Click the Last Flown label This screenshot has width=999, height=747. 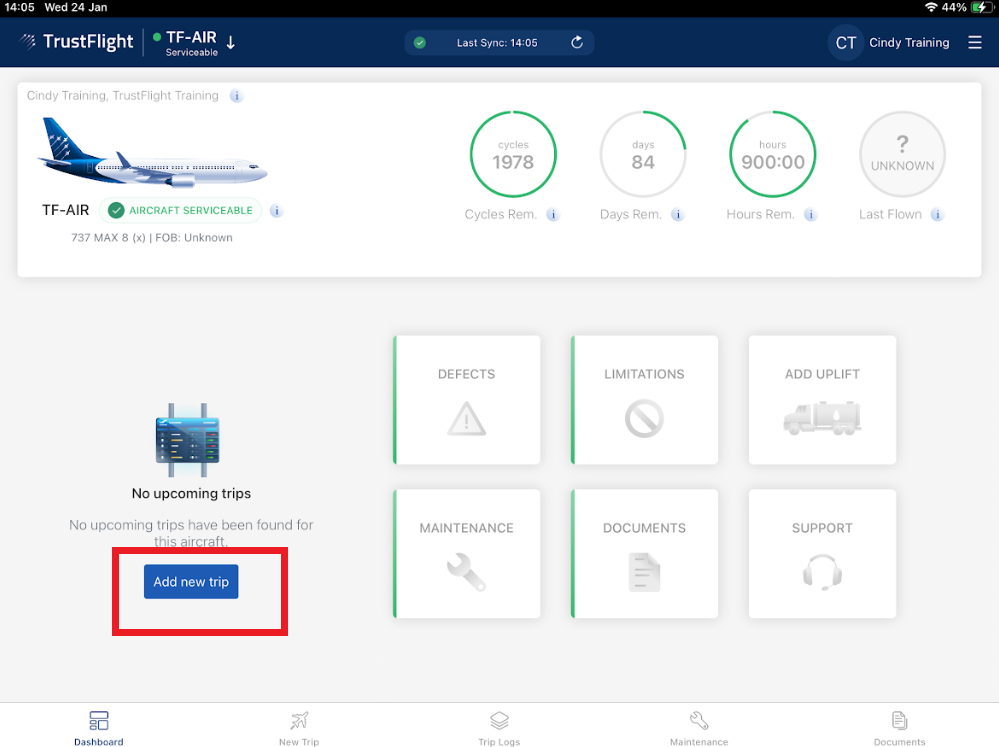[x=890, y=214]
